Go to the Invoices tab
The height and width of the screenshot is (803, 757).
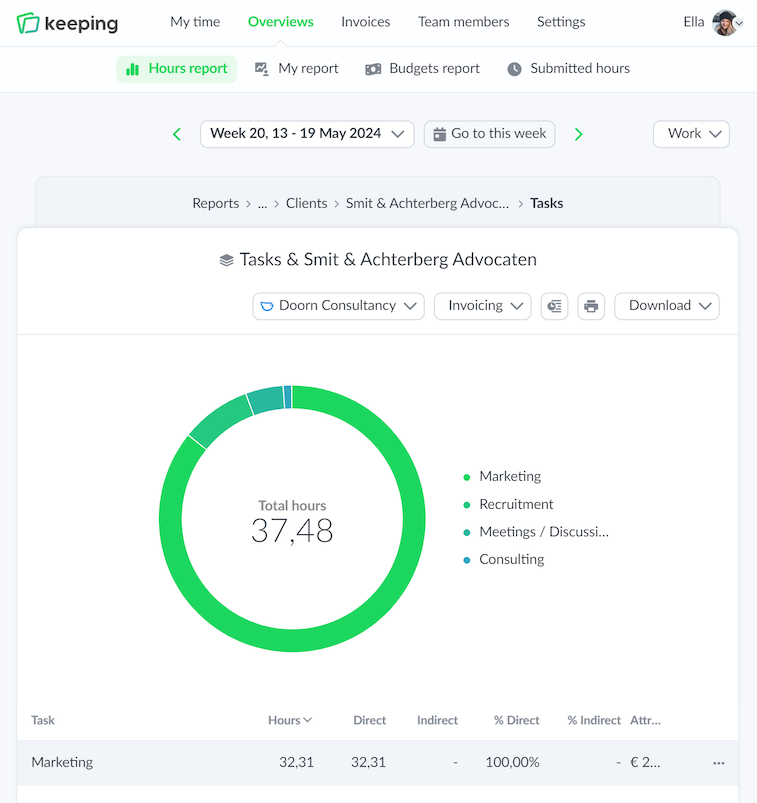[366, 22]
